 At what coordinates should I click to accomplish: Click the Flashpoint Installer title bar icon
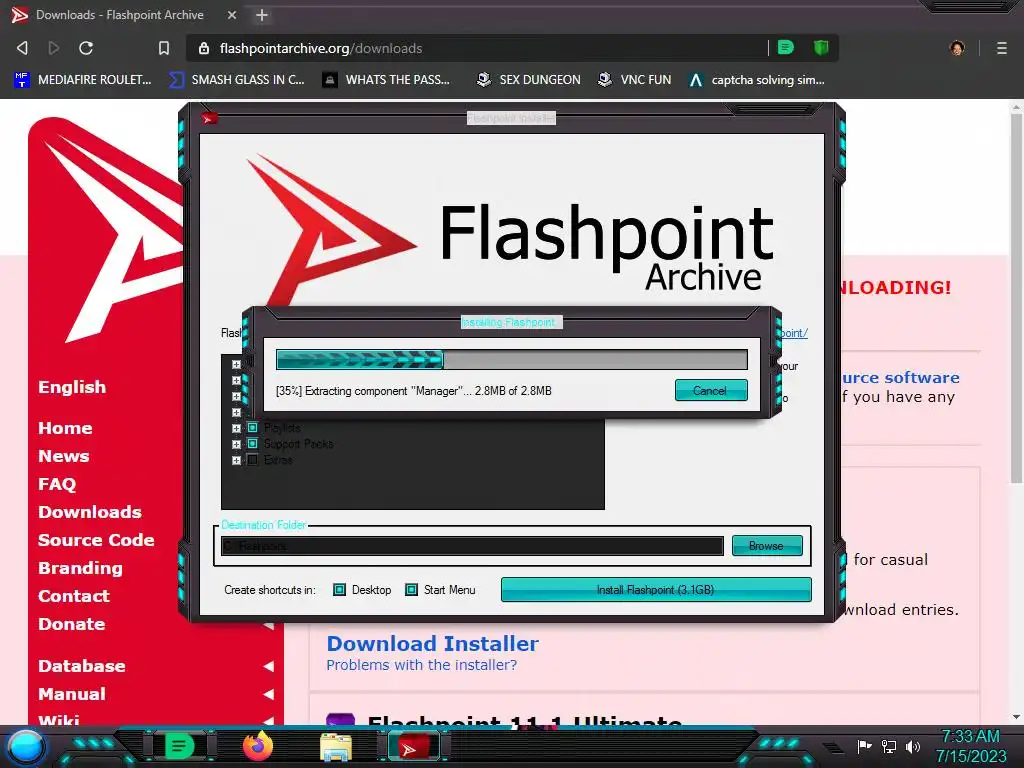pyautogui.click(x=209, y=118)
